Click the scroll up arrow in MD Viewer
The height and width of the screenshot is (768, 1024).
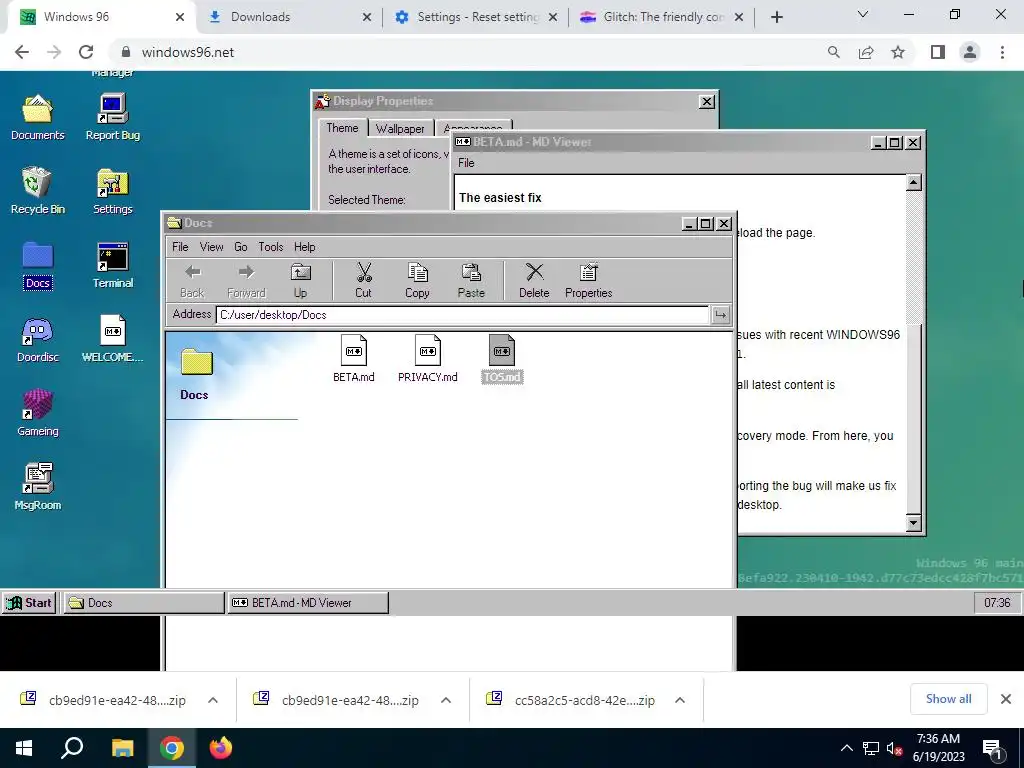tap(914, 182)
